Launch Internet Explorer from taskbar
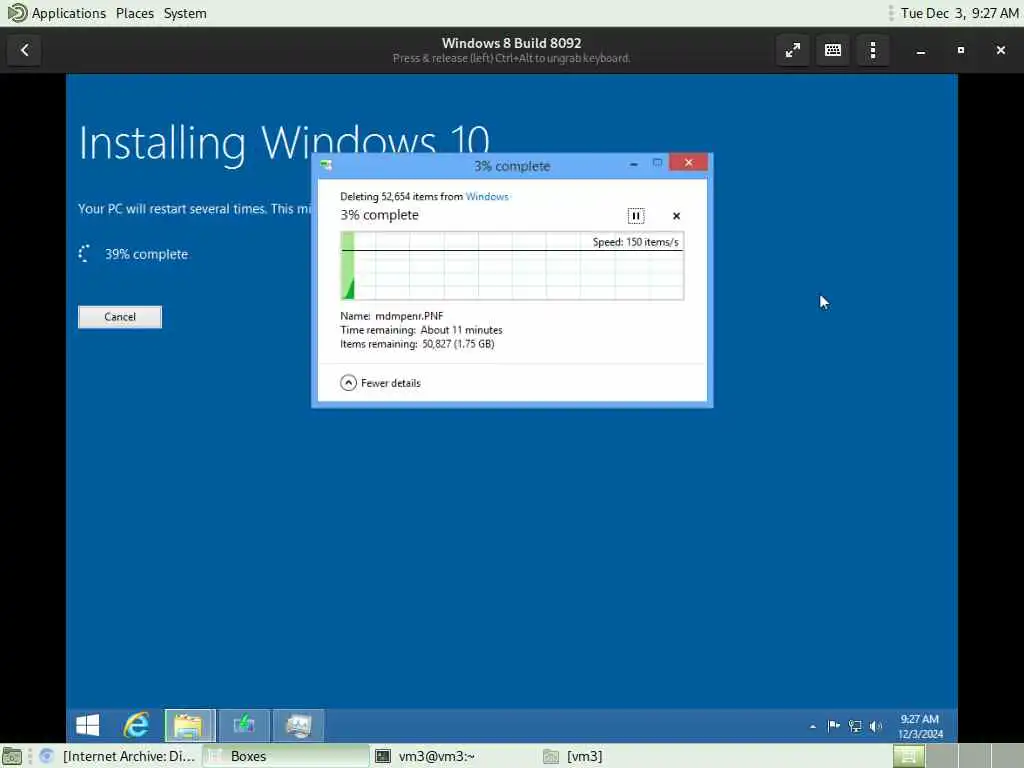 tap(136, 725)
